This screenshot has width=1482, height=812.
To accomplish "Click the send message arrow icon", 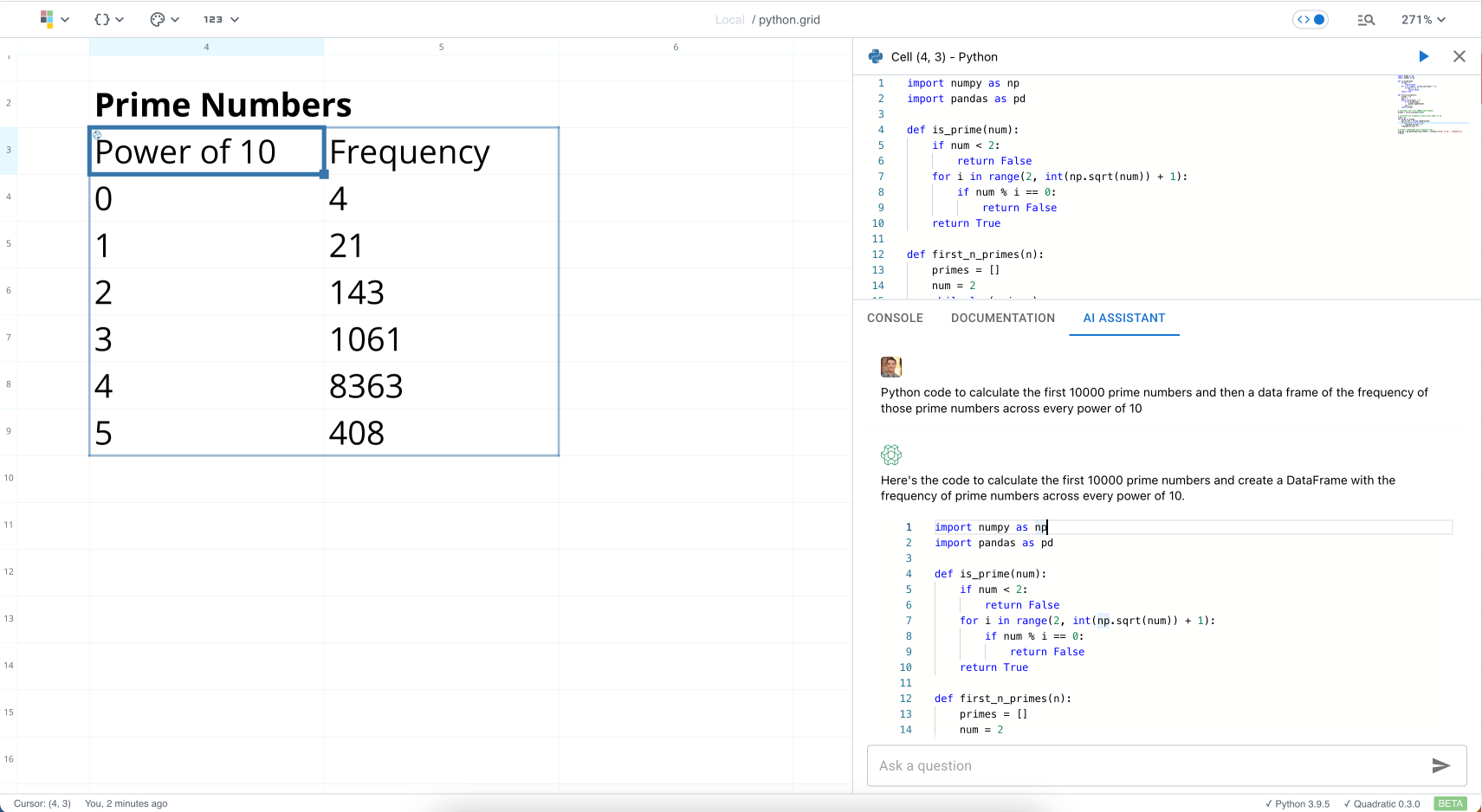I will point(1440,765).
